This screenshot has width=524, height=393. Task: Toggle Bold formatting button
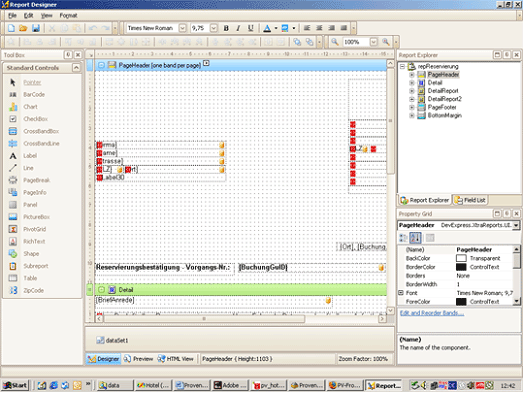tap(226, 28)
